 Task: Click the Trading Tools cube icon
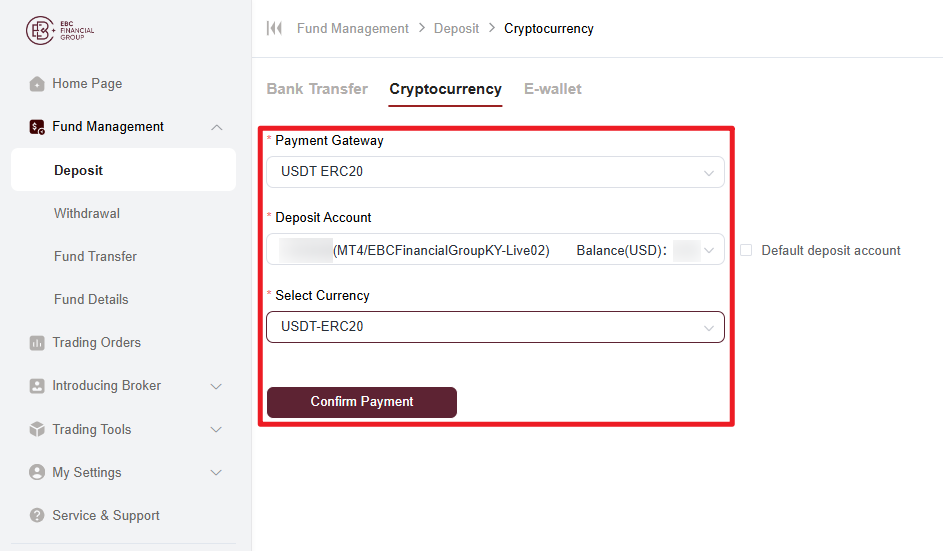point(37,429)
